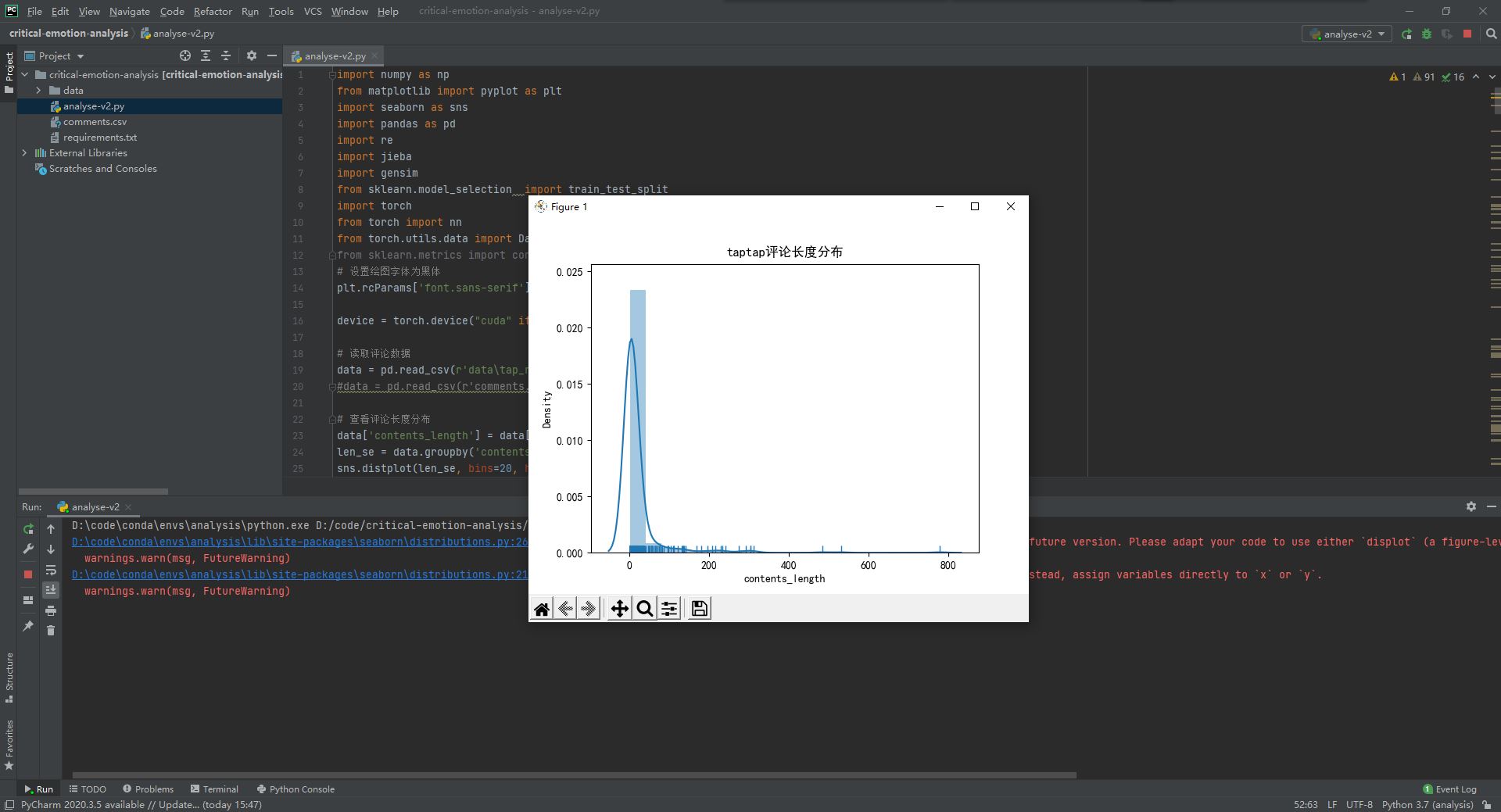Open the first seaborn distributions.py link

click(299, 542)
